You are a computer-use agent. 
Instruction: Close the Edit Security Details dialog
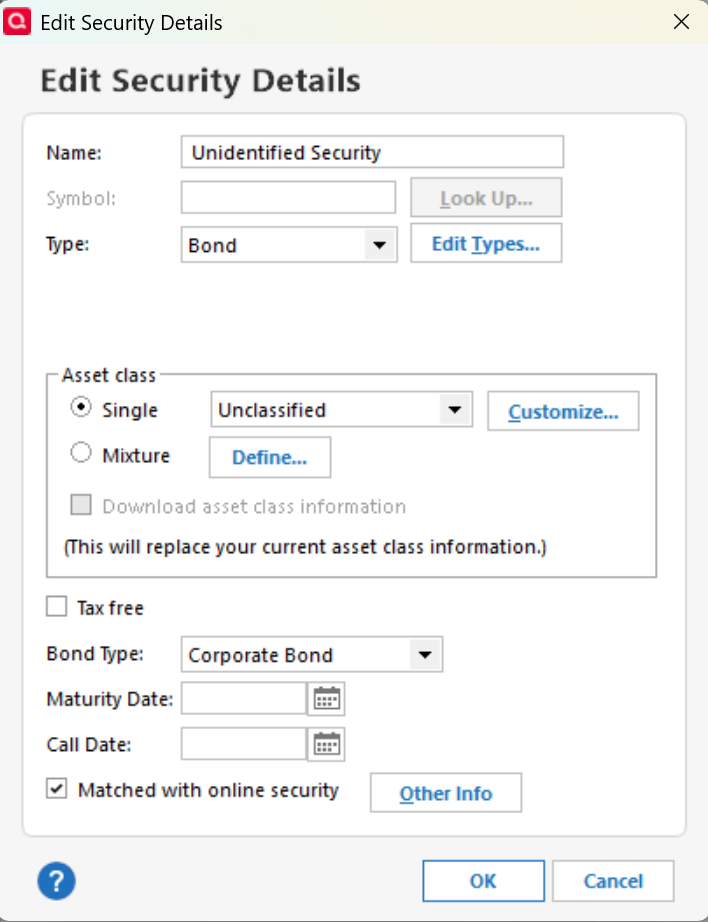[681, 21]
